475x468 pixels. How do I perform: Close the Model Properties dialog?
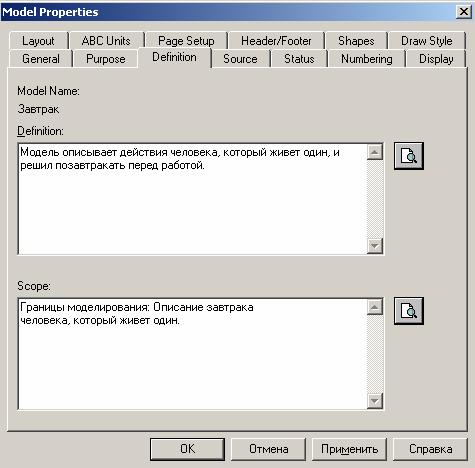[x=464, y=12]
